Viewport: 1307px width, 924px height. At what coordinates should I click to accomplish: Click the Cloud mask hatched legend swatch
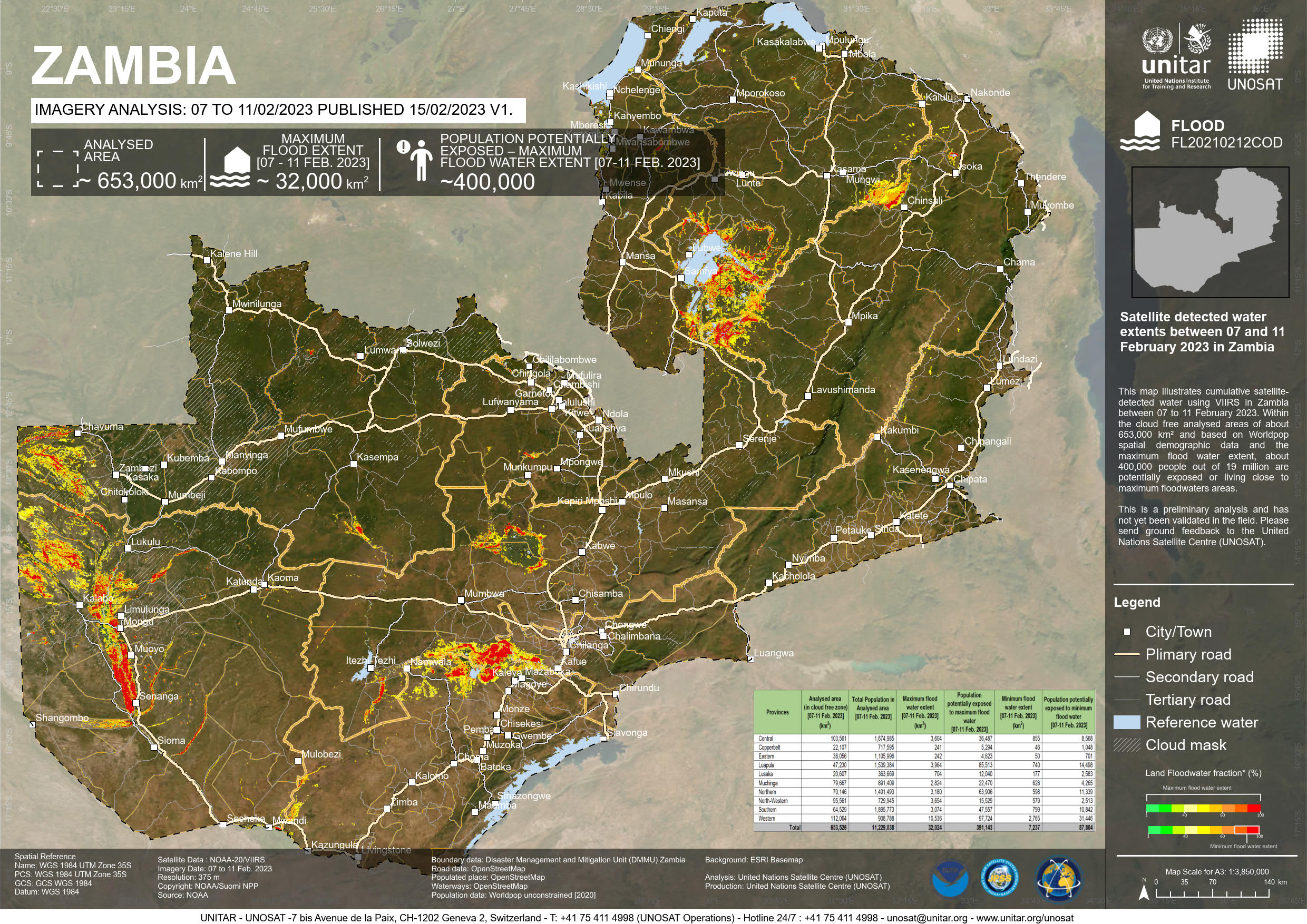(1127, 745)
